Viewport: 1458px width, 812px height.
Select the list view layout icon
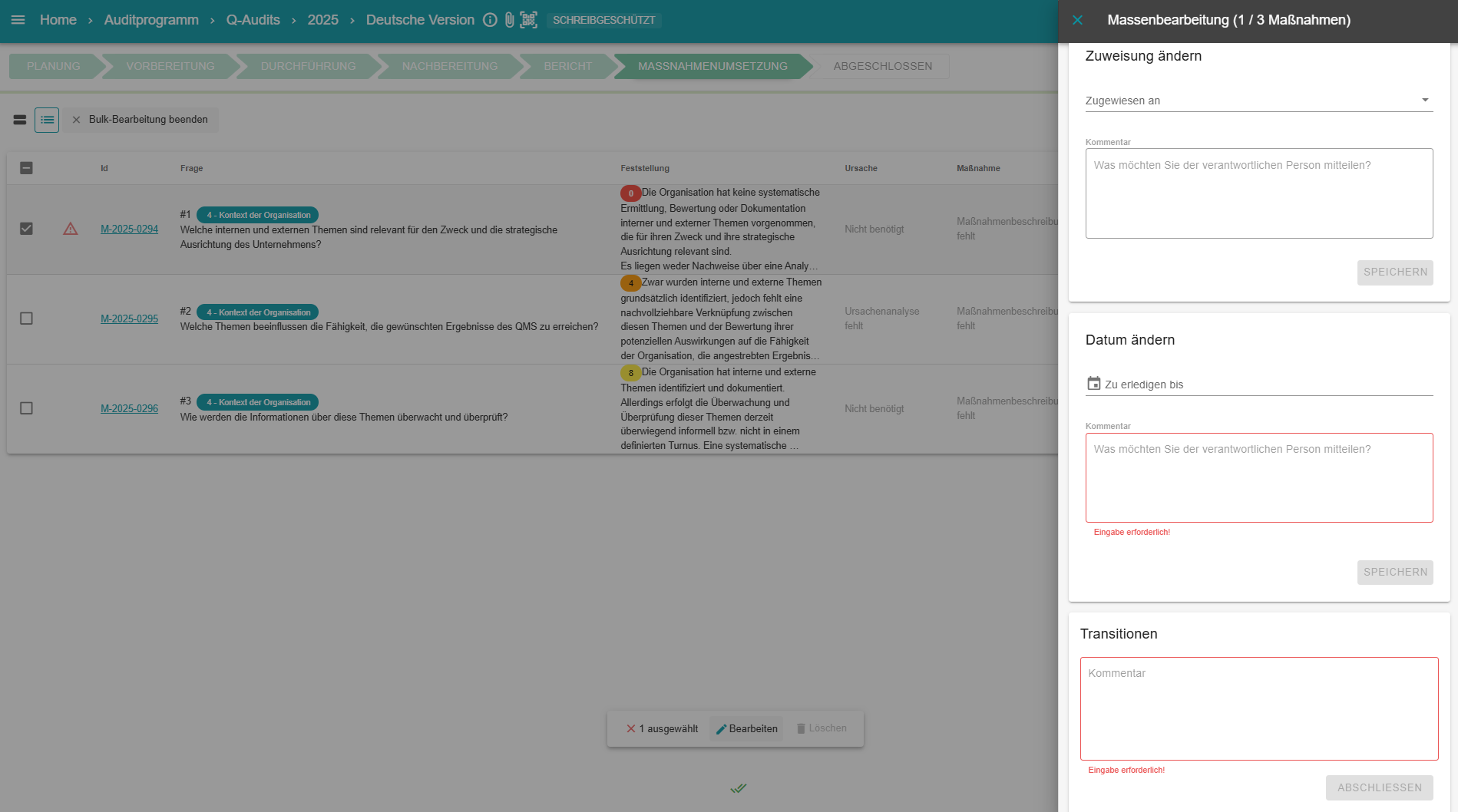(x=47, y=120)
